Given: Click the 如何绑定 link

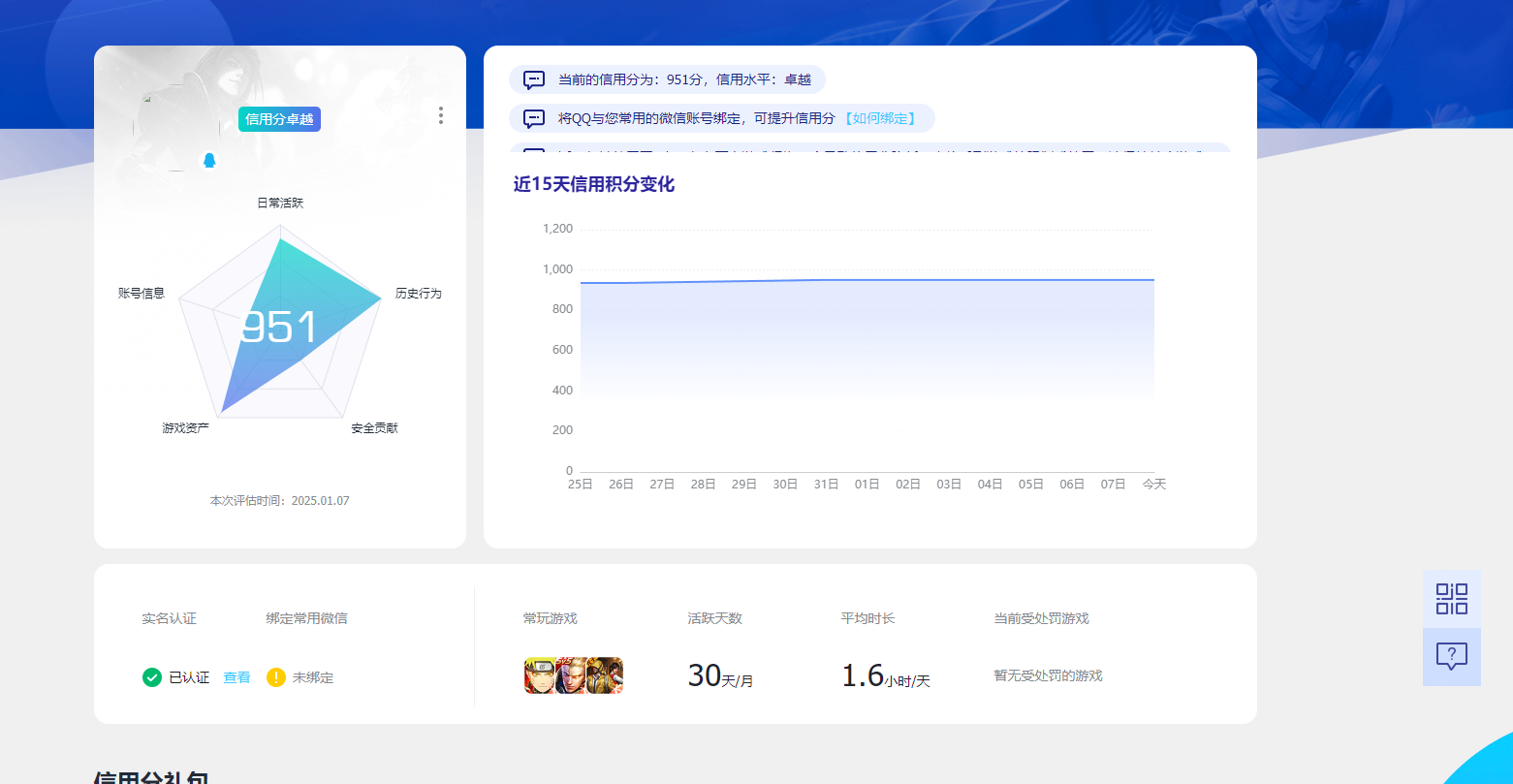Looking at the screenshot, I should click(879, 118).
